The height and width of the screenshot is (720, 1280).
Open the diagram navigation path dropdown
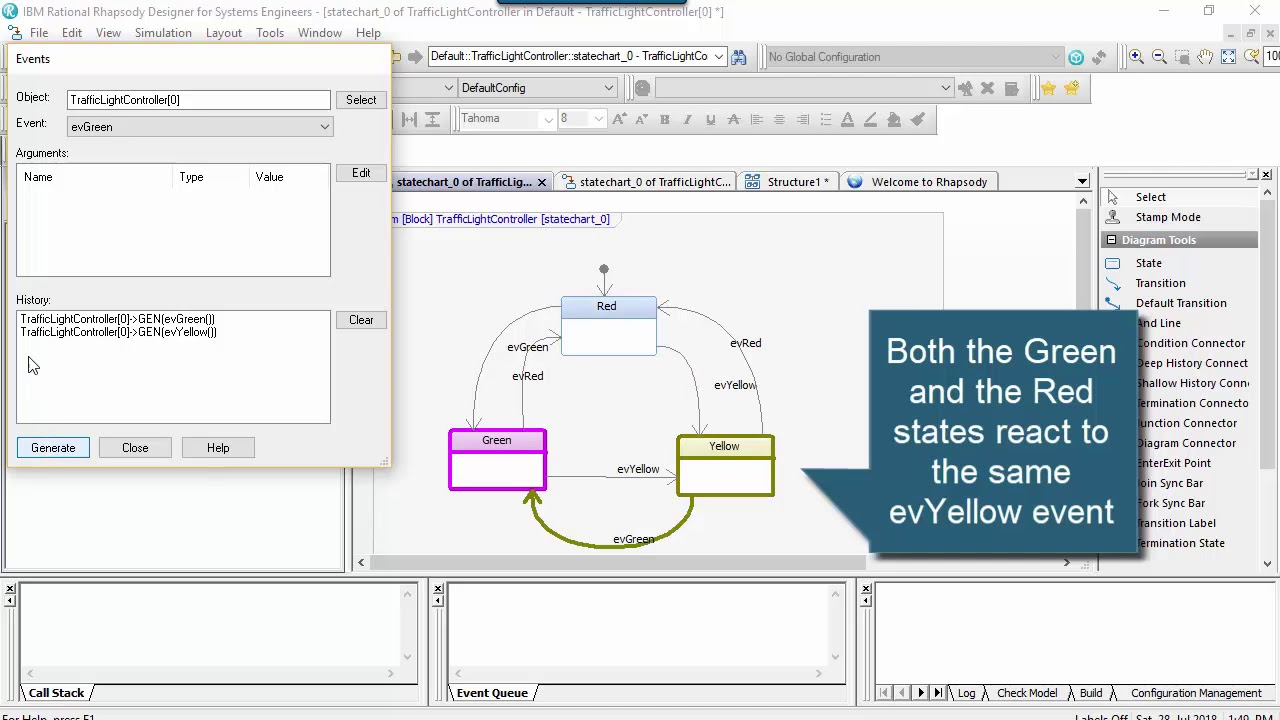717,57
